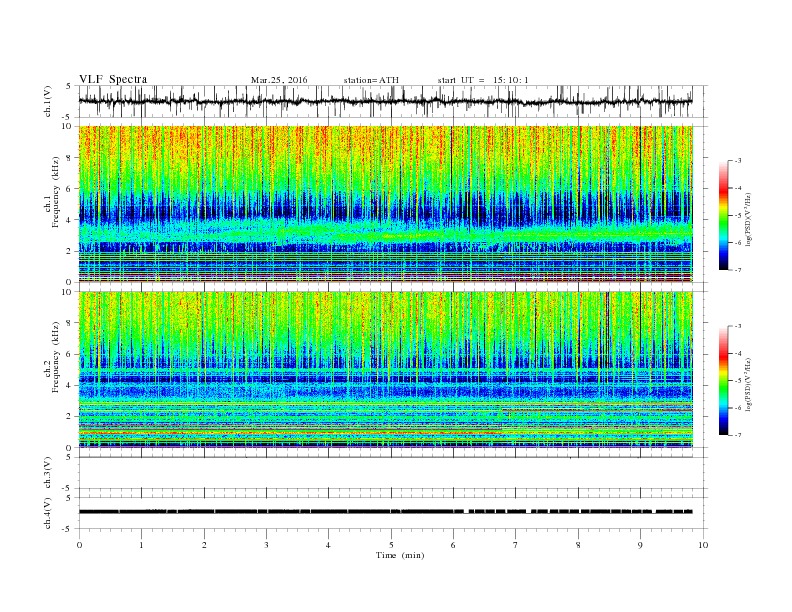Click the ch.1 voltage waveform trace panel
Image resolution: width=792 pixels, height=612 pixels.
point(392,101)
